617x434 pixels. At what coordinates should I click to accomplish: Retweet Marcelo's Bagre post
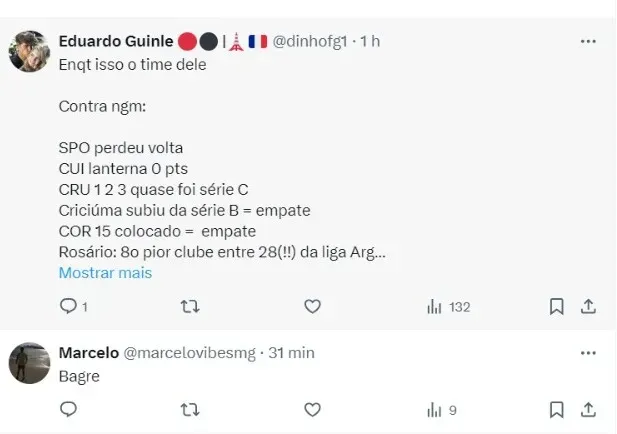(x=189, y=409)
